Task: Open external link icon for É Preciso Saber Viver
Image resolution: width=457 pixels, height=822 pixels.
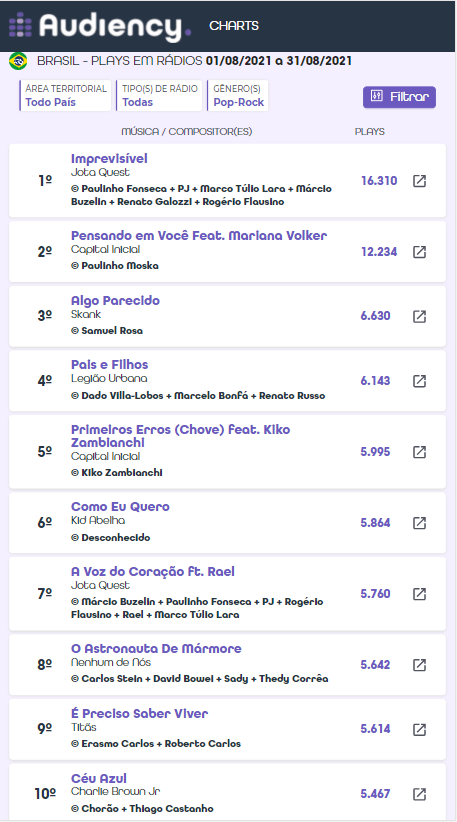Action: (x=419, y=729)
